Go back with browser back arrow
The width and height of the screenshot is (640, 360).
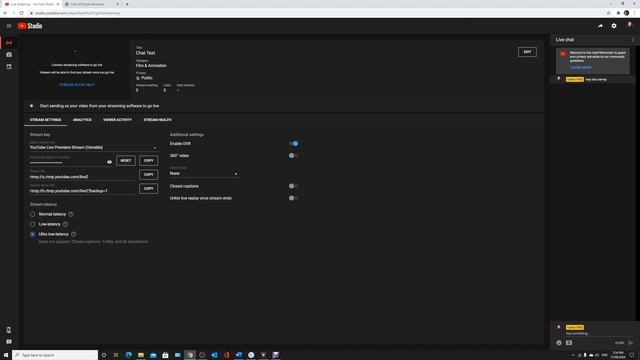5,13
